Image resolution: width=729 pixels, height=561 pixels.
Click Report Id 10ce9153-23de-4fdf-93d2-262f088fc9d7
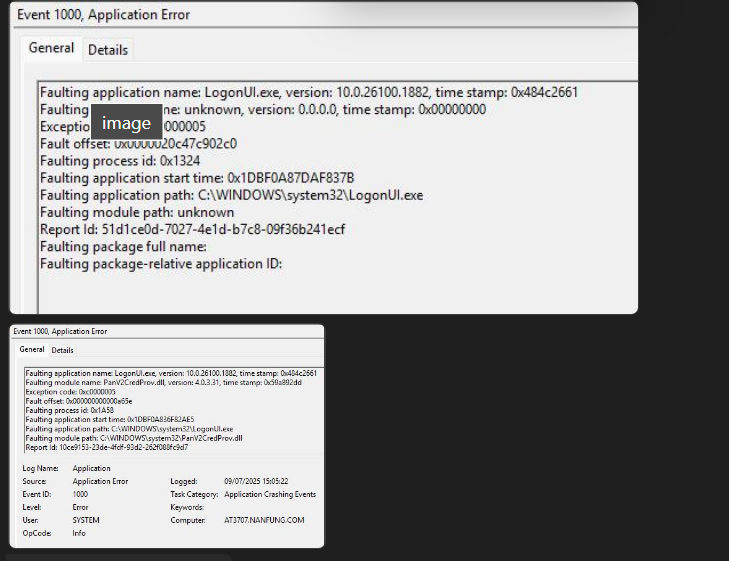pyautogui.click(x=107, y=447)
